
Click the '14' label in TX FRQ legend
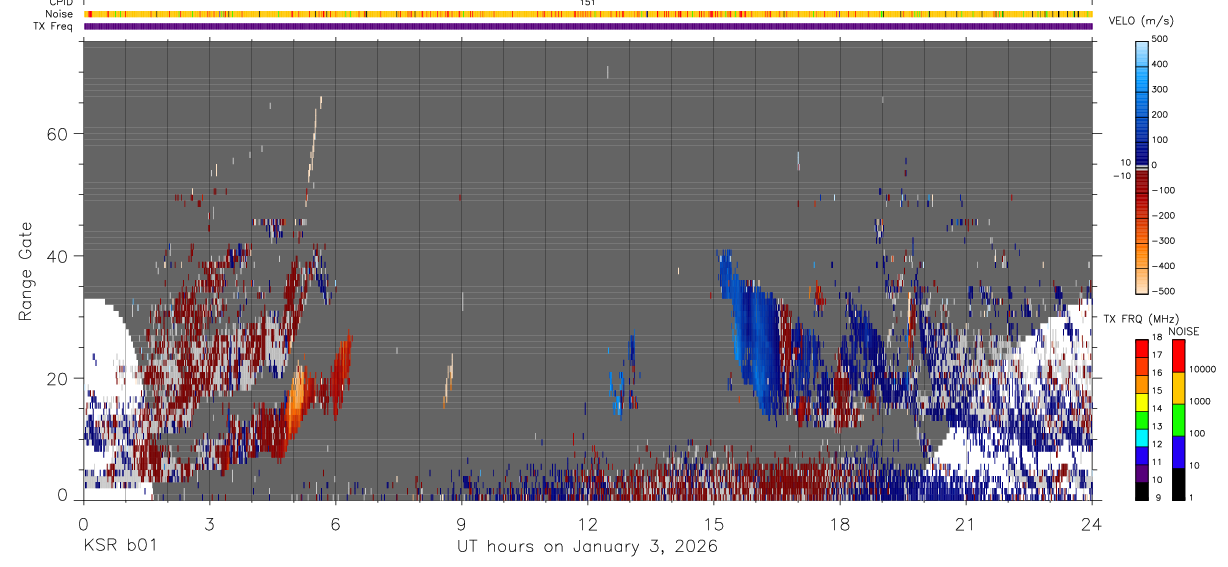pyautogui.click(x=1157, y=409)
